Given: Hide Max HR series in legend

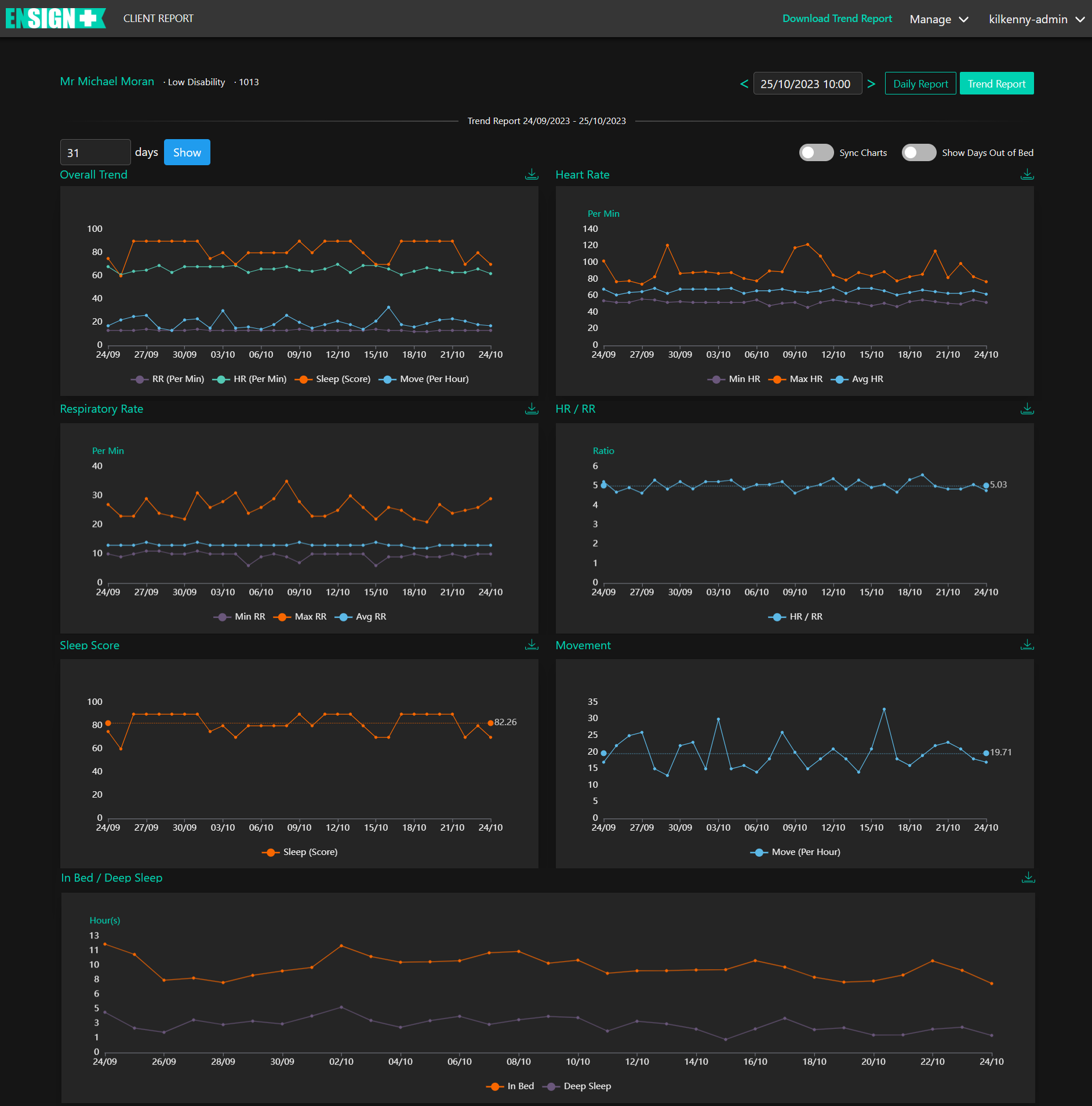Looking at the screenshot, I should [x=796, y=379].
